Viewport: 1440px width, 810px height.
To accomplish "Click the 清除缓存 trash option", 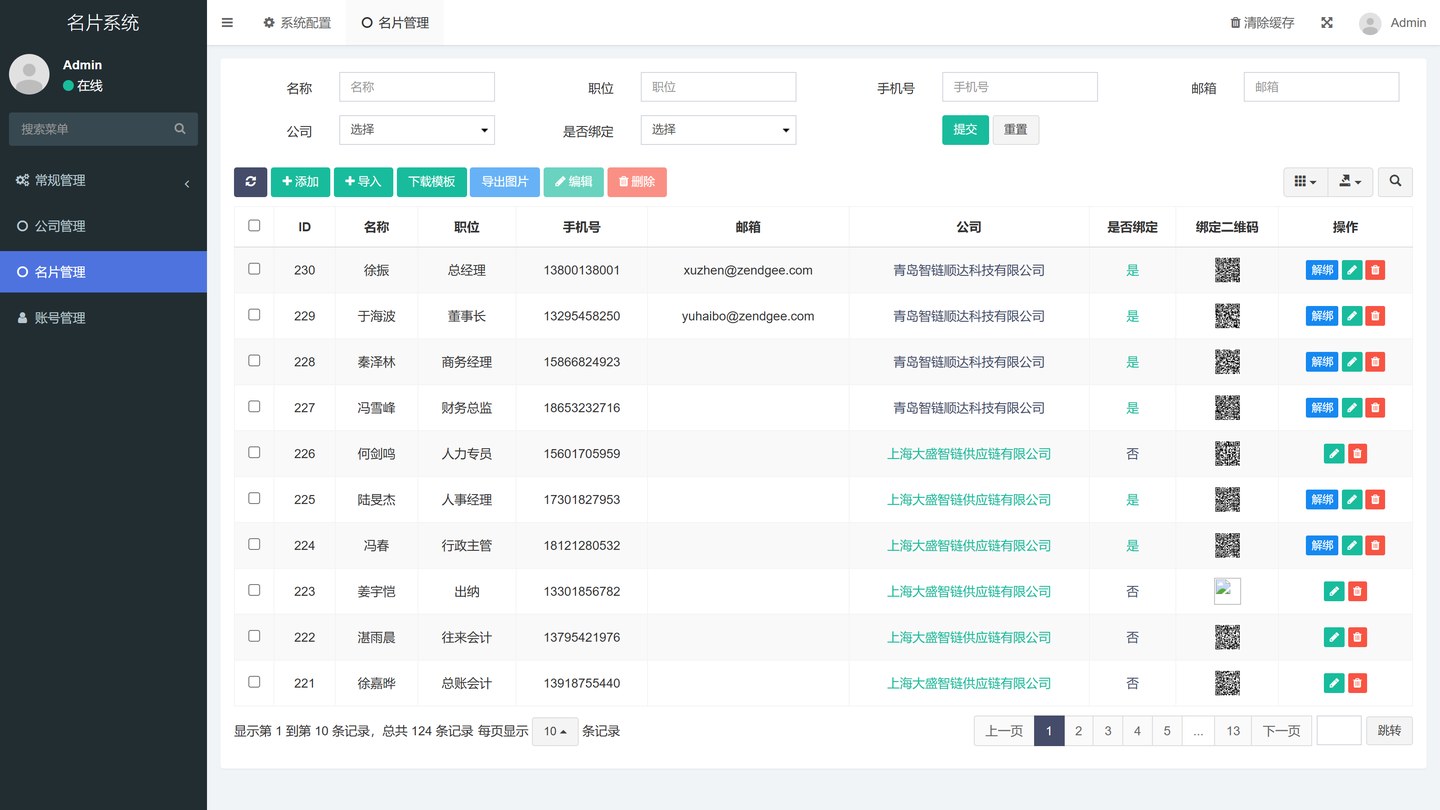I will tap(1262, 22).
